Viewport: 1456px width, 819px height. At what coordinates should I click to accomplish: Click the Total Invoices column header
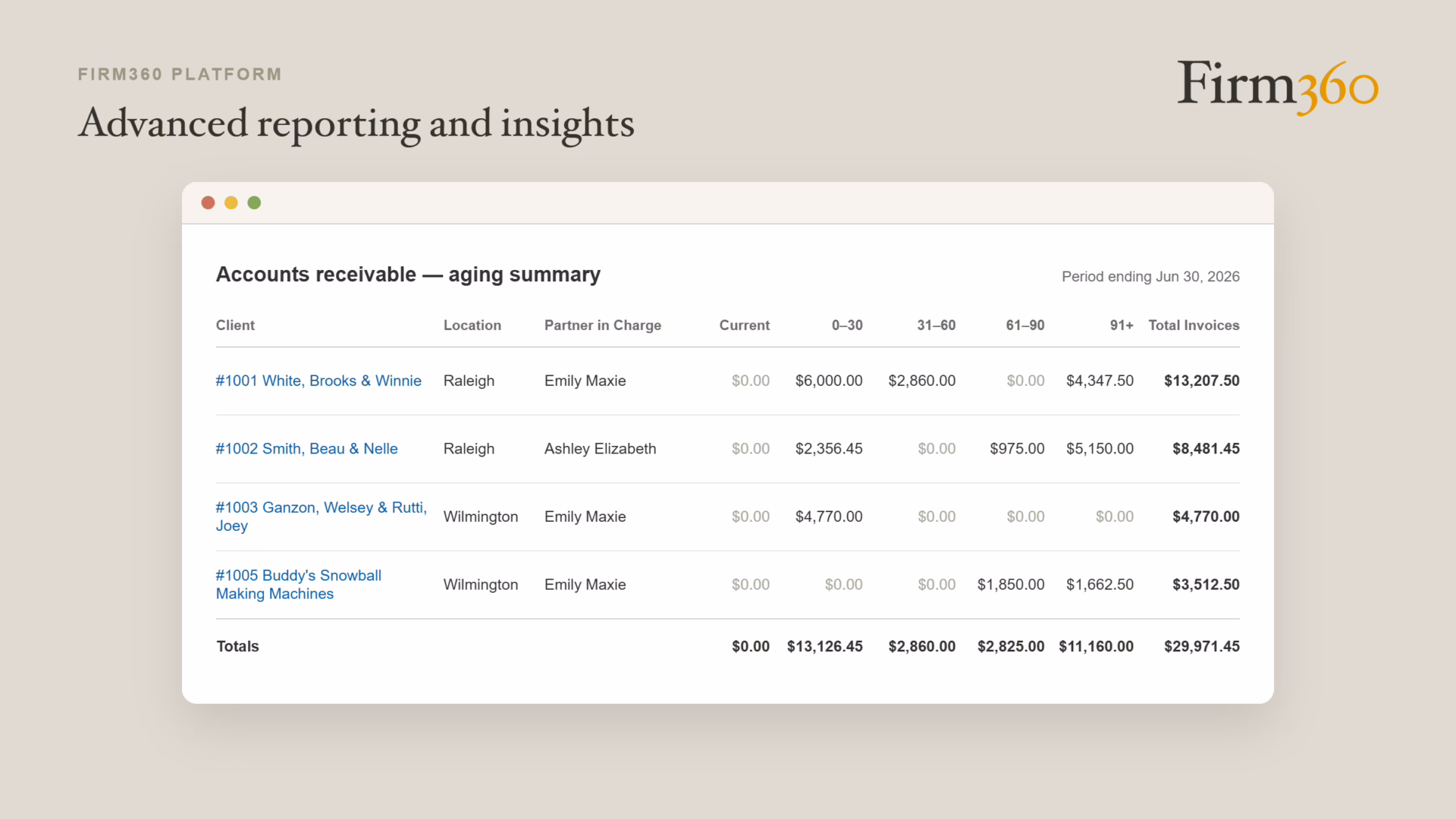pyautogui.click(x=1194, y=325)
